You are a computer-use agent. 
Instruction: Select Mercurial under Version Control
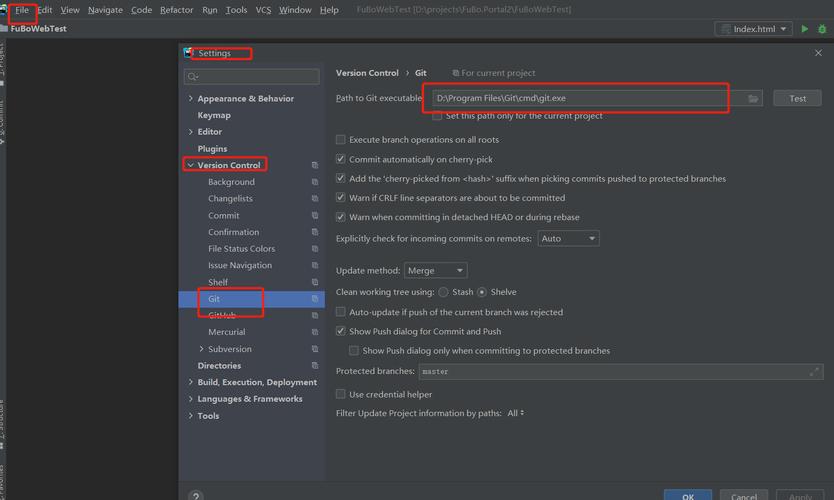coord(227,332)
